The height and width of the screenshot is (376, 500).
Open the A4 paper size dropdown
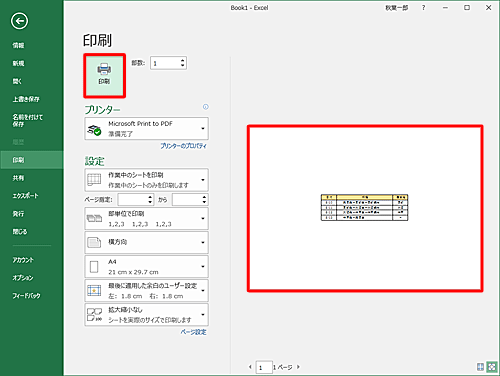tap(146, 267)
